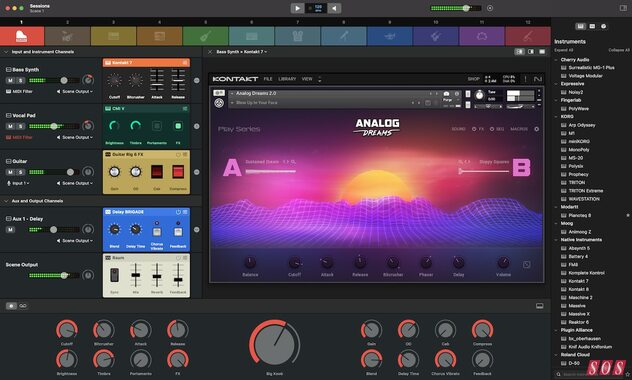Toggle the Delay BRIGADE power button

tap(178, 212)
